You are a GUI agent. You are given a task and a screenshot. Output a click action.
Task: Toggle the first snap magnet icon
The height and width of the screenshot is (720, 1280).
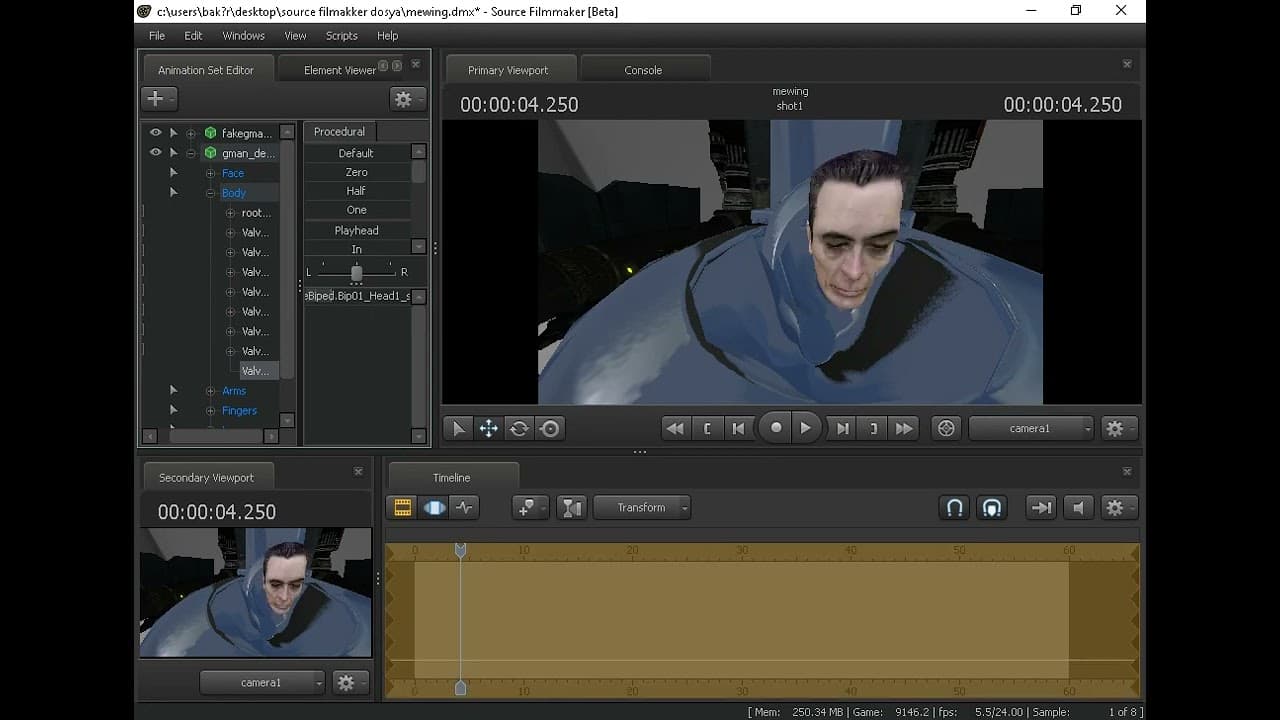pyautogui.click(x=955, y=507)
